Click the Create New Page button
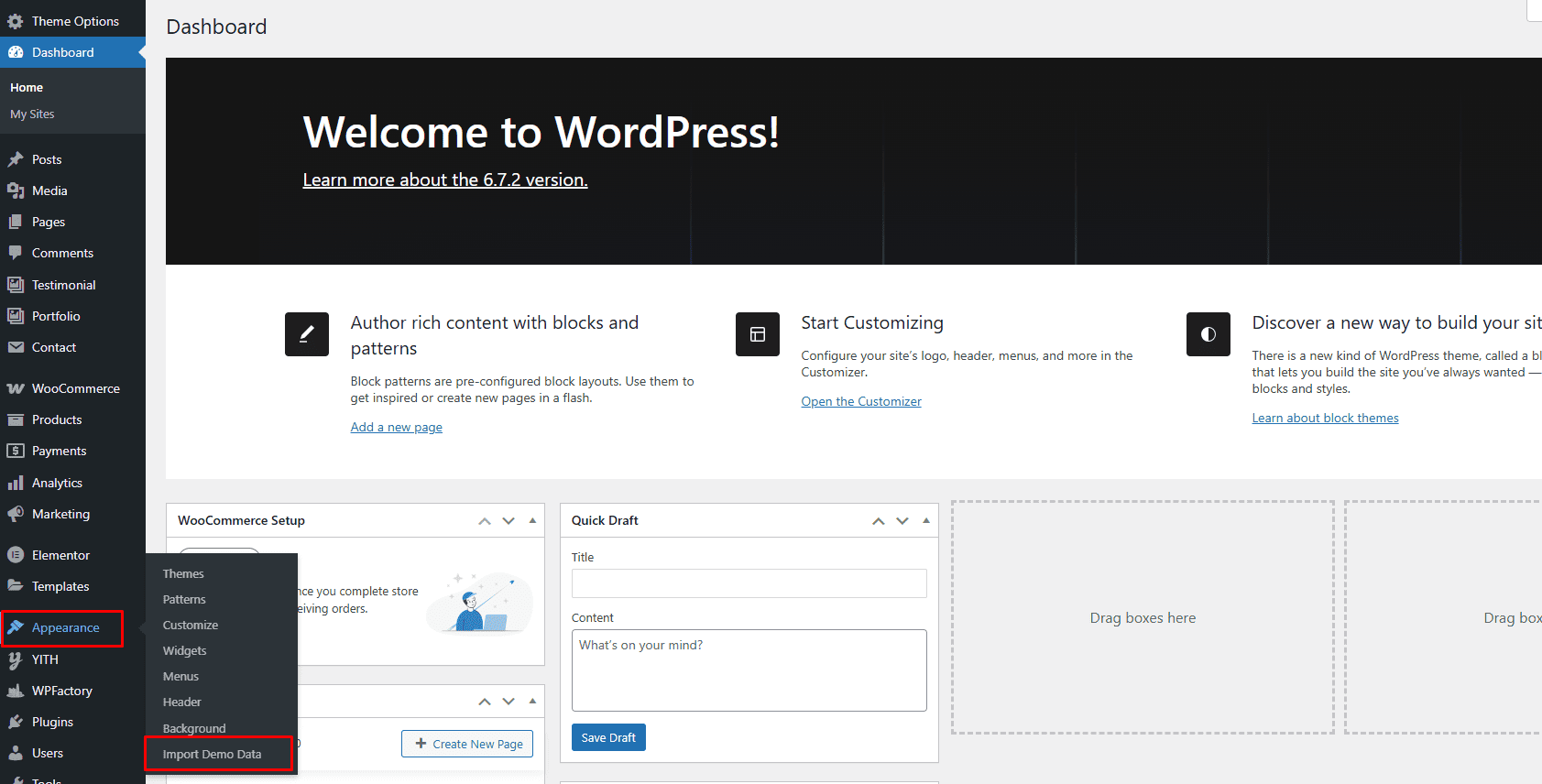Viewport: 1542px width, 784px height. [x=467, y=744]
